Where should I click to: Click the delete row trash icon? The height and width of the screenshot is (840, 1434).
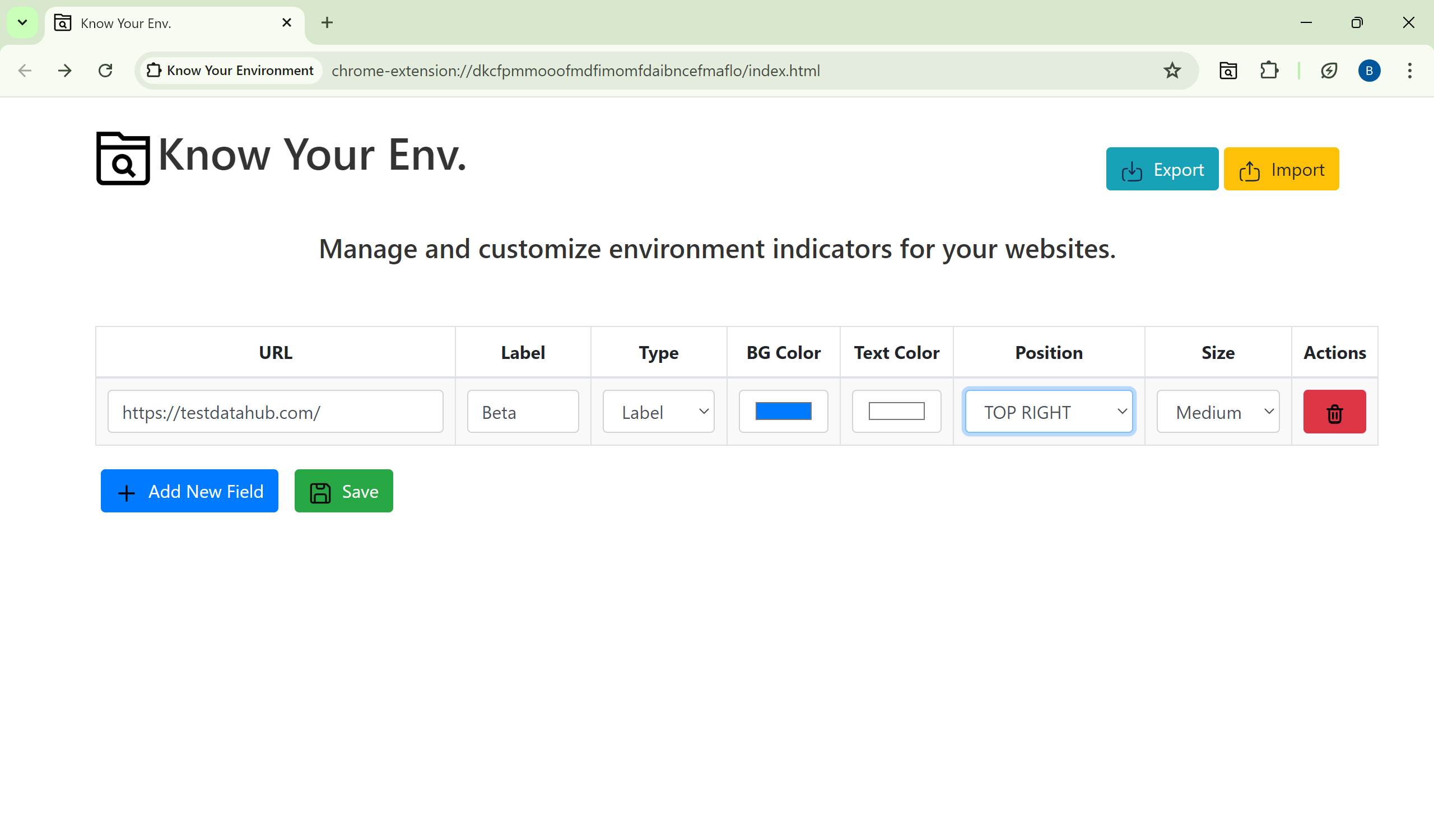pyautogui.click(x=1334, y=411)
